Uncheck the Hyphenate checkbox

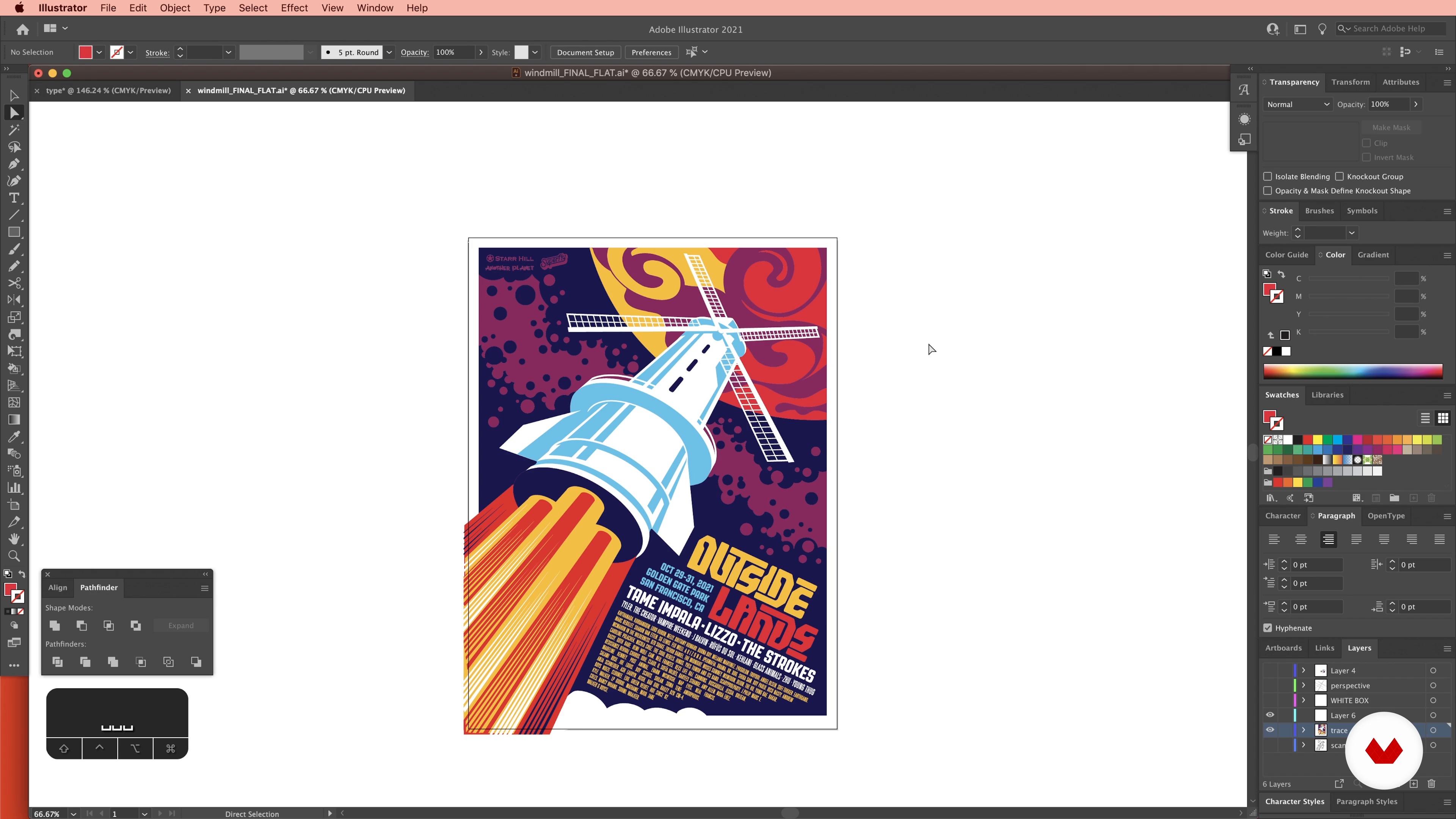[x=1268, y=628]
